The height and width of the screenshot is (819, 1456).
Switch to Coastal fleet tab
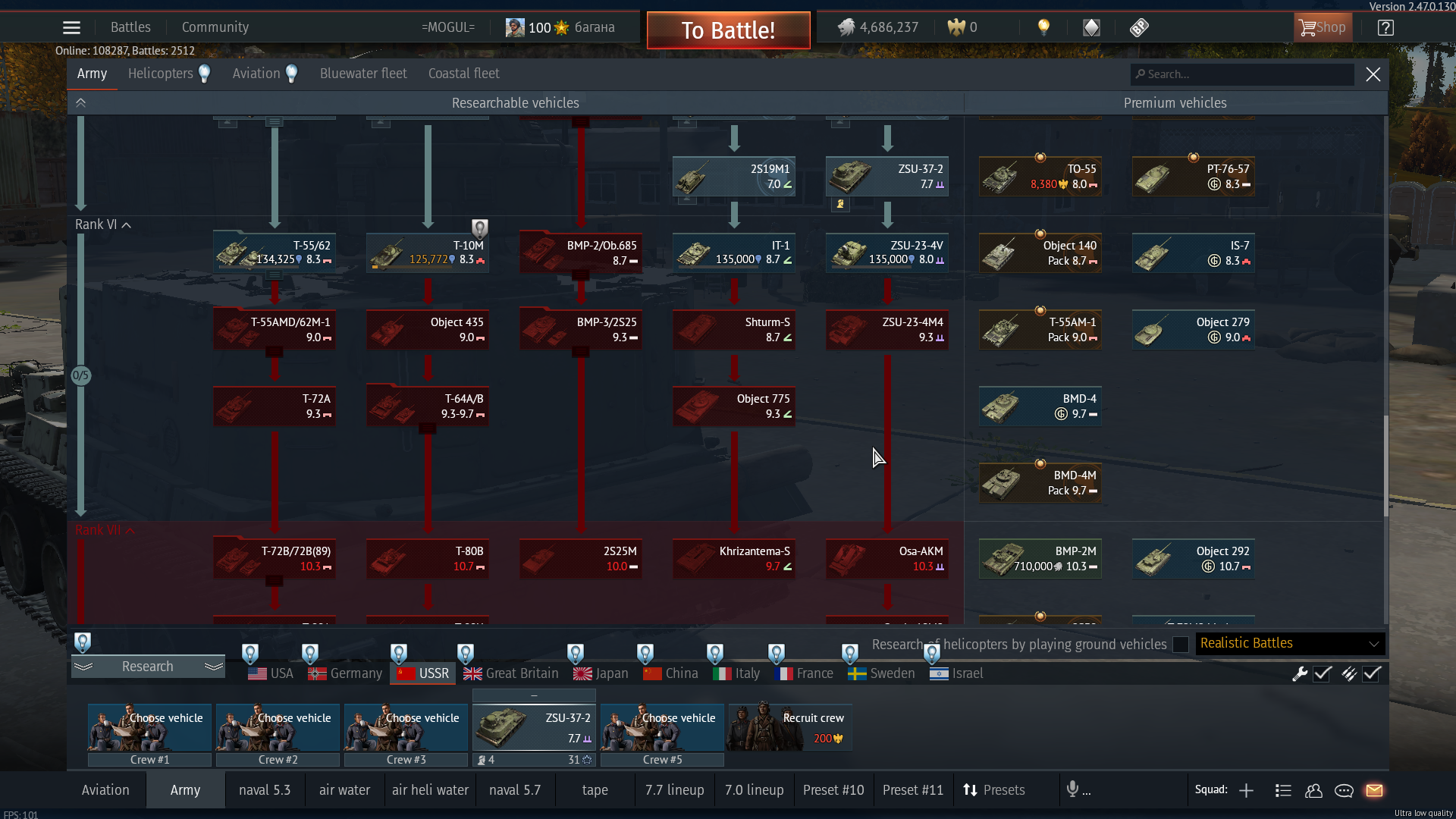pyautogui.click(x=463, y=74)
